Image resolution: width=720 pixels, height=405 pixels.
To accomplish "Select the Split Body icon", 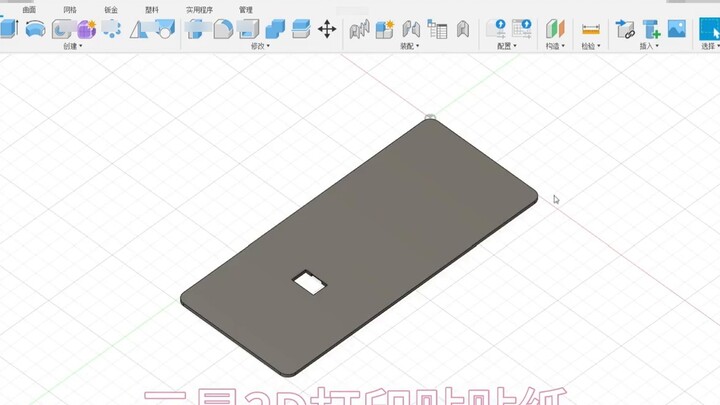I will point(301,29).
